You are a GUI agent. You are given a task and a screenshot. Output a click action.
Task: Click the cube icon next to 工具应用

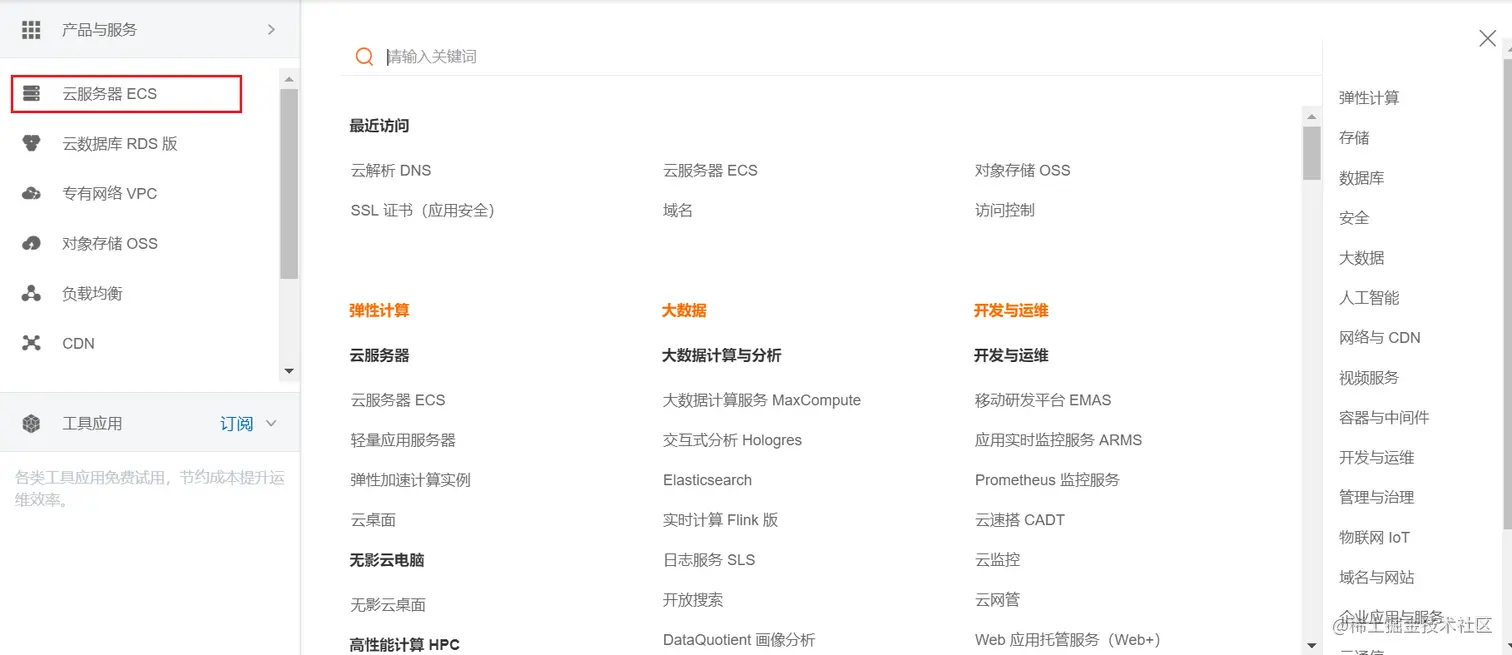31,424
